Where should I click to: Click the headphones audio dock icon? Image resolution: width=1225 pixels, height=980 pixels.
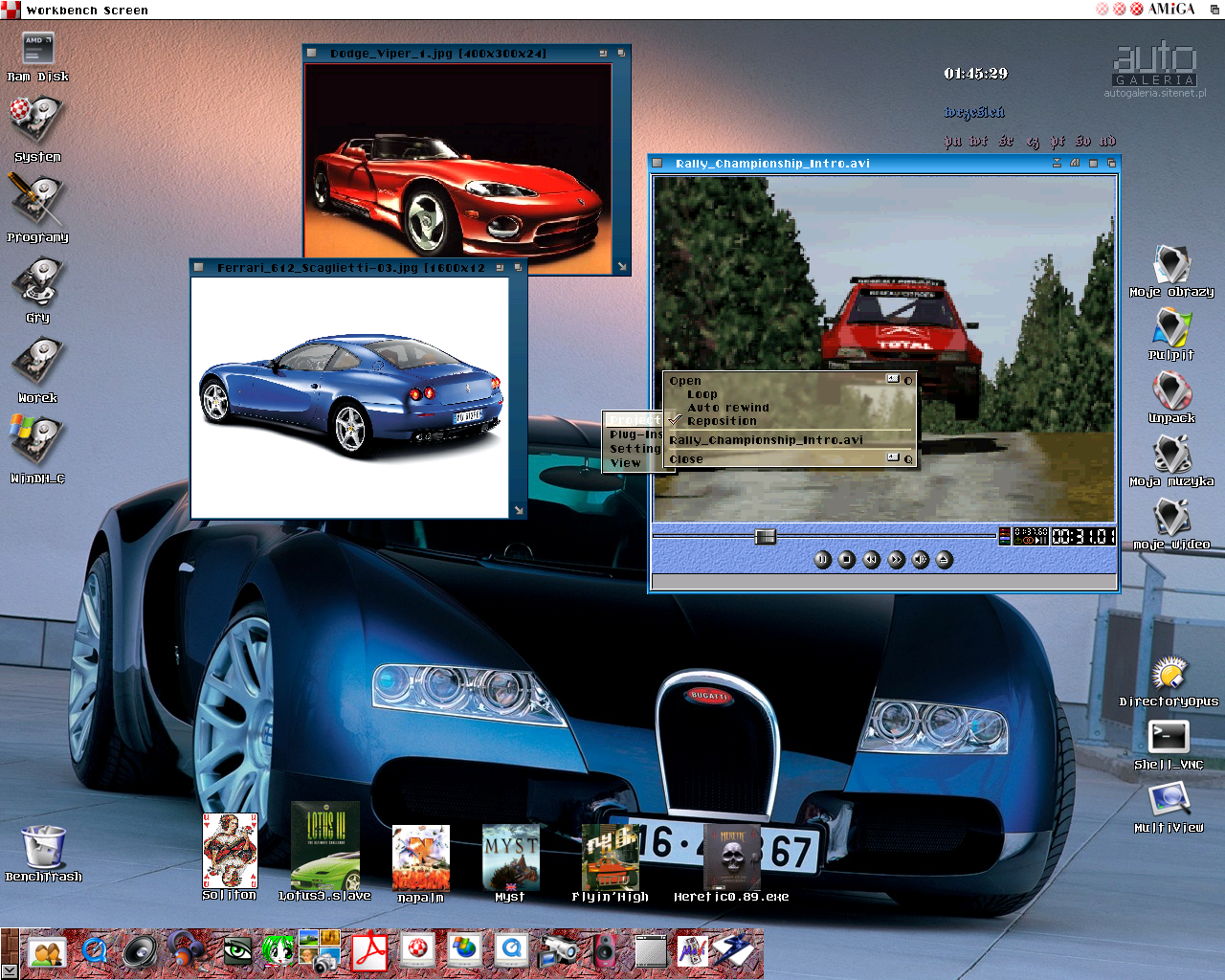(188, 952)
